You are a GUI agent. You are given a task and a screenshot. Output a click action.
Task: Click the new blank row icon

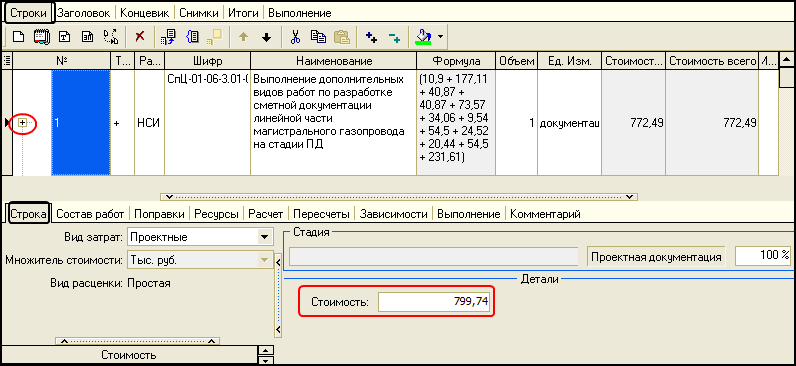coord(18,37)
